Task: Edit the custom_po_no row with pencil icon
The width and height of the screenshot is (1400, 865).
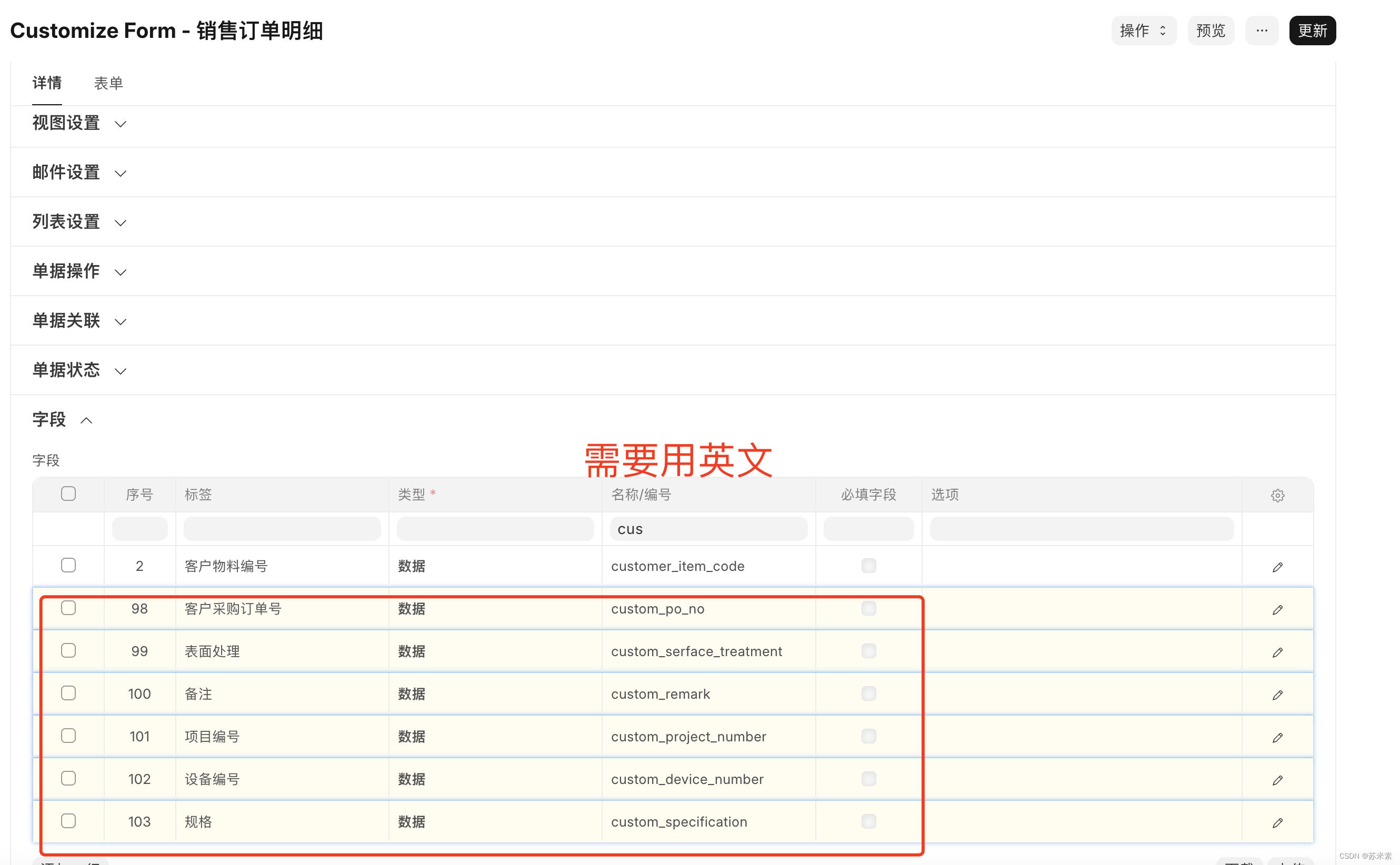Action: point(1277,610)
